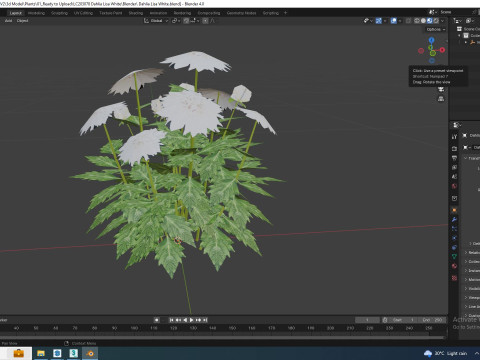Switch to rendered viewport shading

point(436,21)
